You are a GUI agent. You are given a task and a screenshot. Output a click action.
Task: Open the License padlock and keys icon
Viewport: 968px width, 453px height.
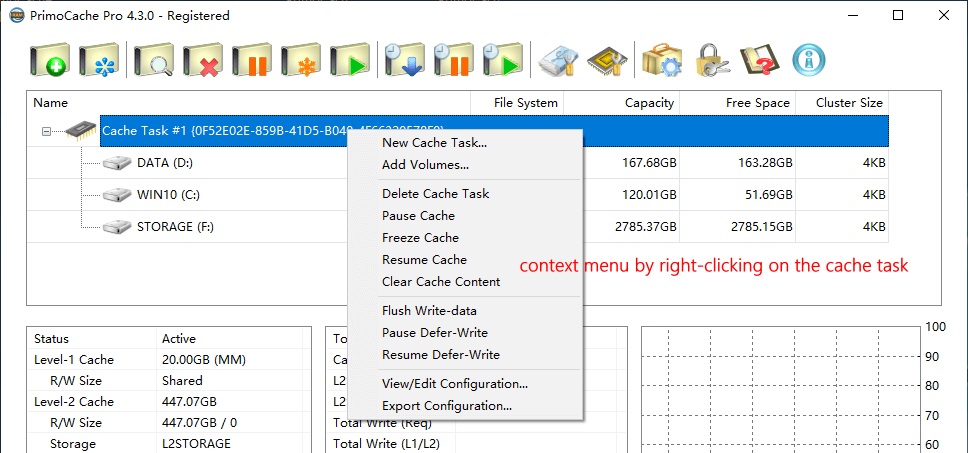(x=711, y=60)
